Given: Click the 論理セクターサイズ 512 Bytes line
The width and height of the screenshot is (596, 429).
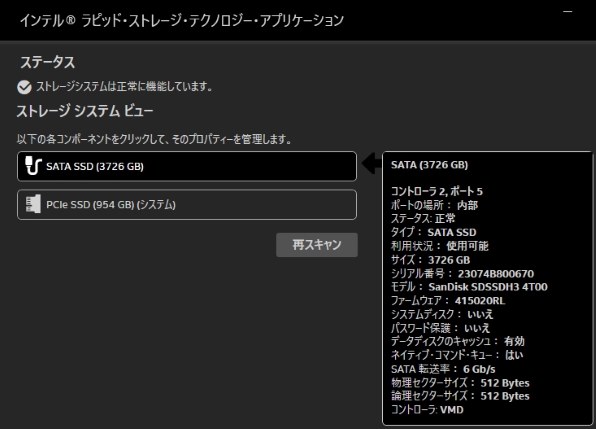Looking at the screenshot, I should click(460, 396).
